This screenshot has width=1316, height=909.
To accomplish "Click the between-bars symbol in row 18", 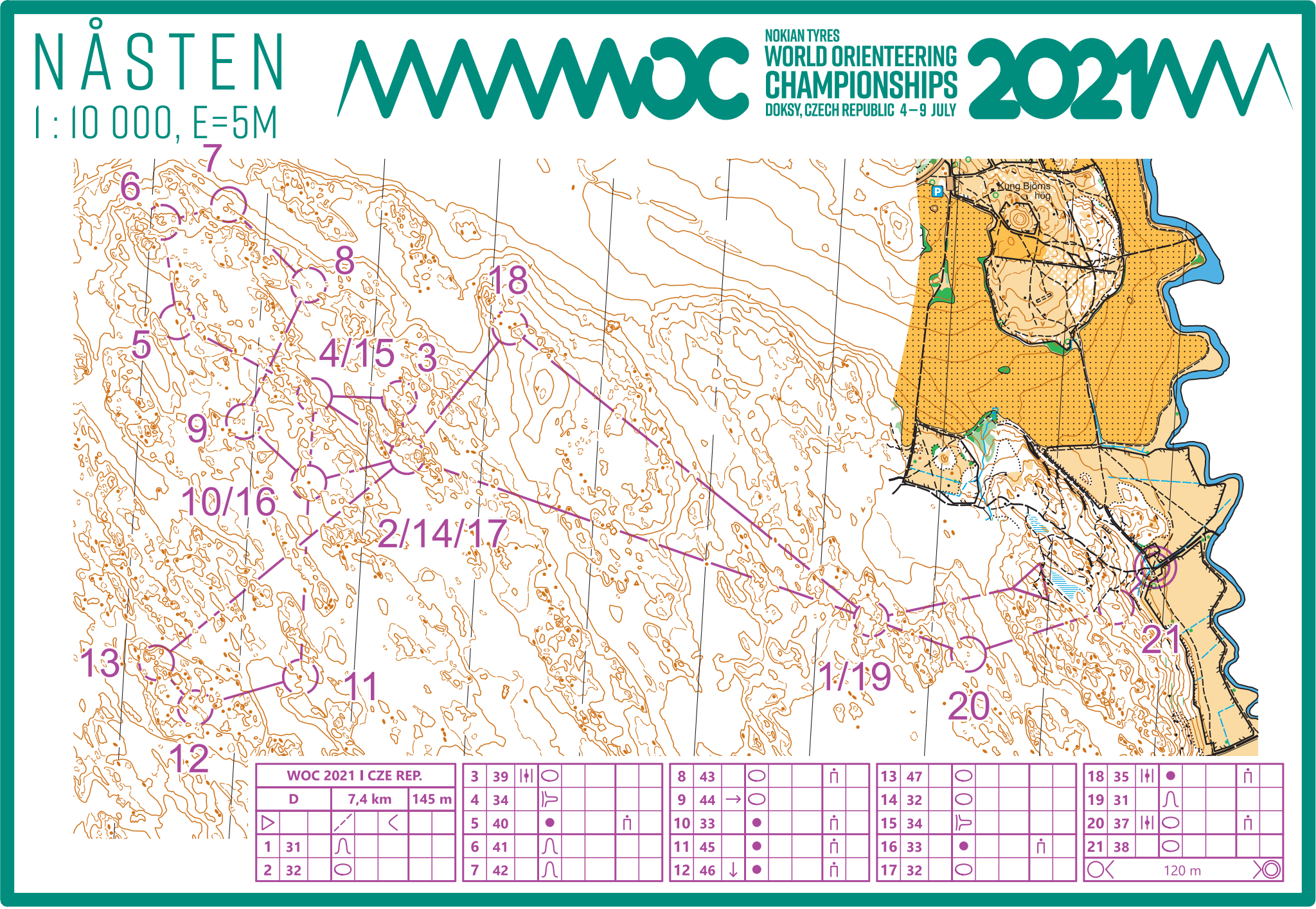I will click(x=1147, y=776).
